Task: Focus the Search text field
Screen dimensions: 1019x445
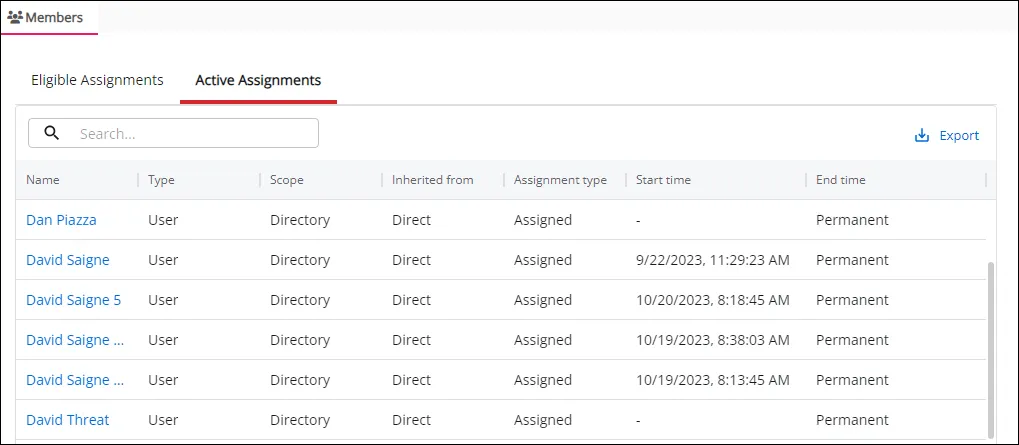Action: tap(174, 133)
